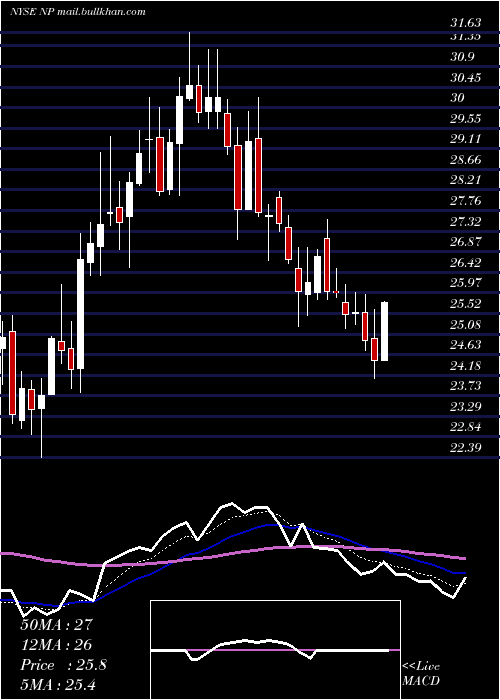Click the 25.97 price axis label
500x700 pixels.
(466, 283)
